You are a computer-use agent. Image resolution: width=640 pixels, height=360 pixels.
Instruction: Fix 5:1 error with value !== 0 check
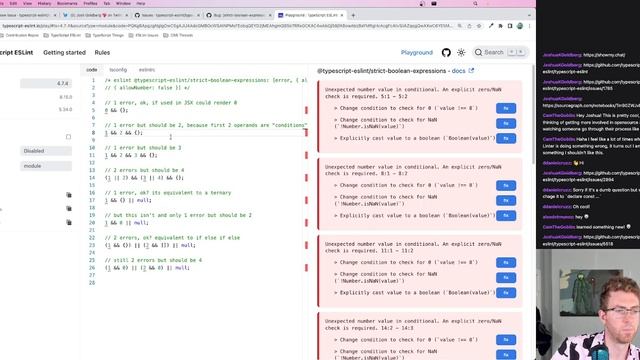coord(506,108)
